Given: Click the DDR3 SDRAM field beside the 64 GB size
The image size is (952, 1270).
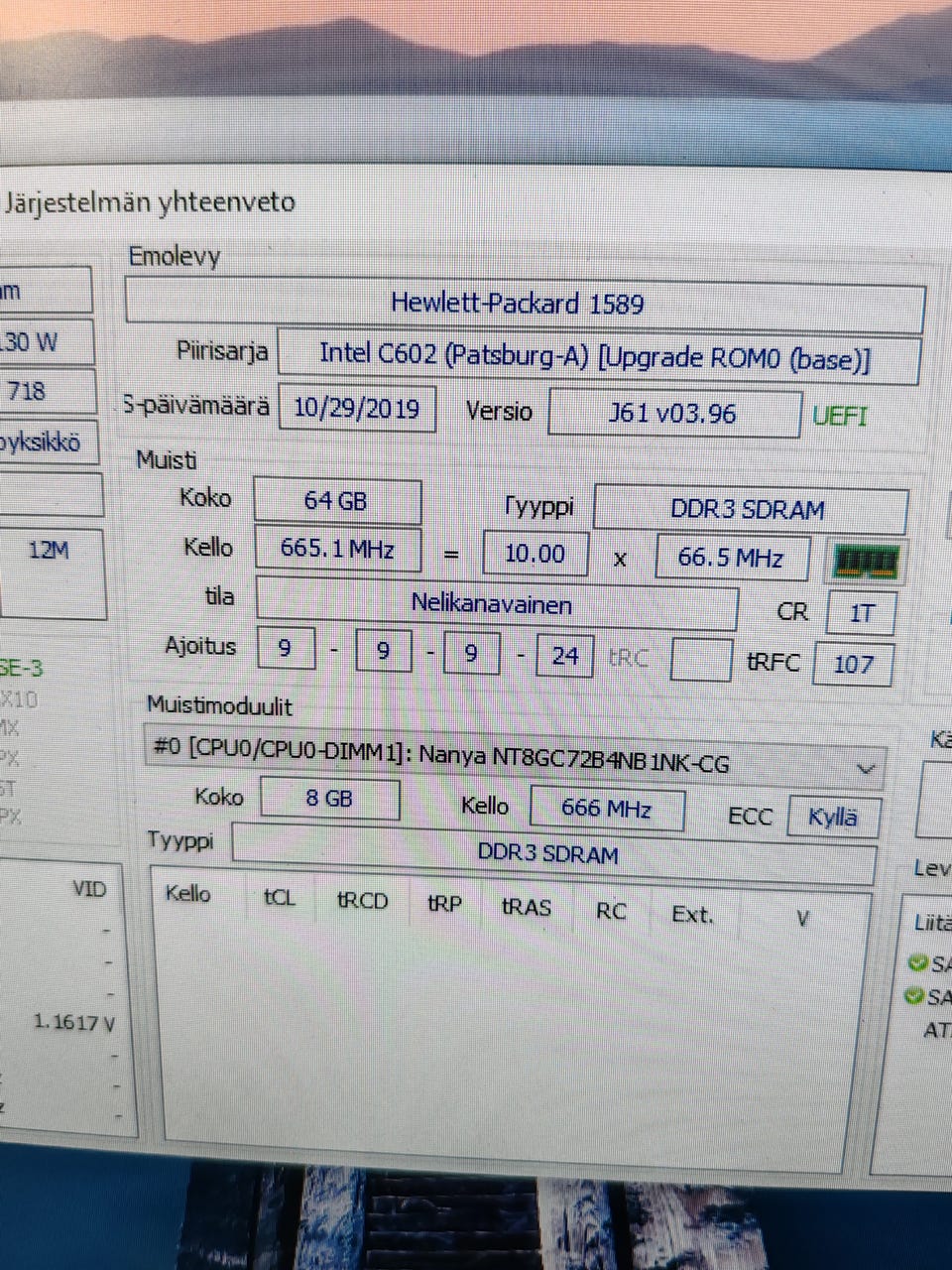Looking at the screenshot, I should [749, 509].
